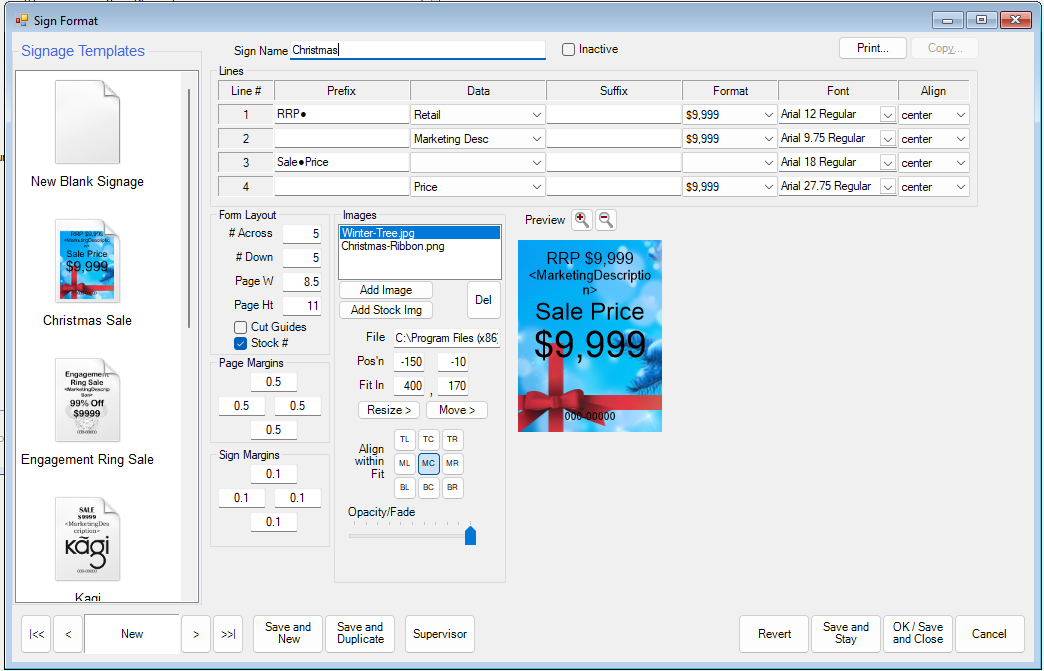This screenshot has width=1044, height=671.
Task: Select middle-center image alignment
Action: coord(428,463)
